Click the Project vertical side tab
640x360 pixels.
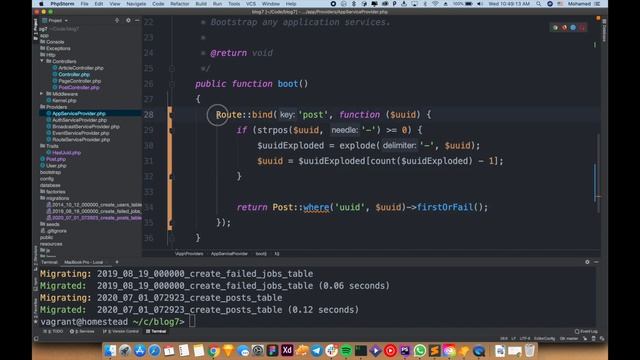36,29
